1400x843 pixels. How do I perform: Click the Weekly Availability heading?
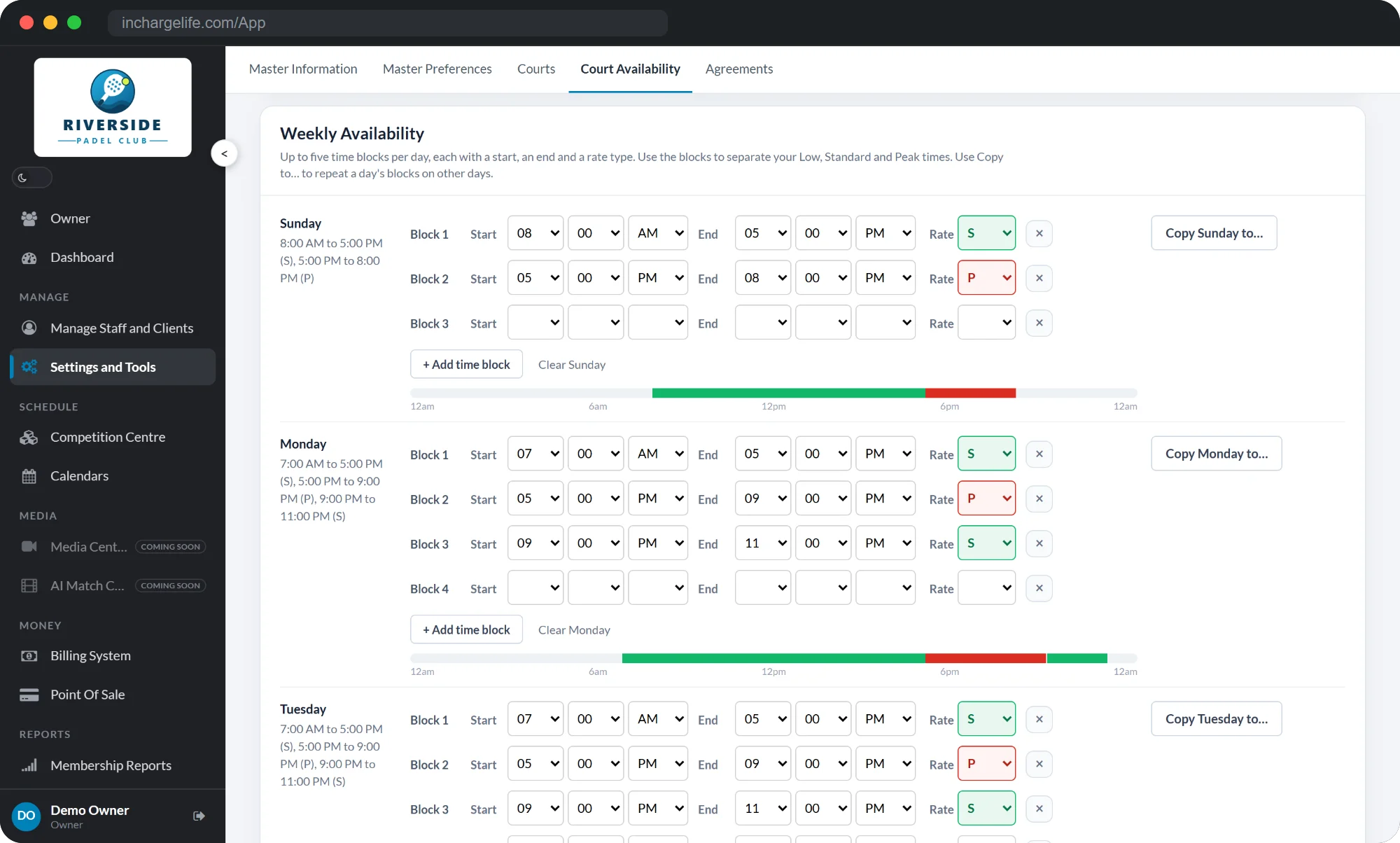point(352,133)
